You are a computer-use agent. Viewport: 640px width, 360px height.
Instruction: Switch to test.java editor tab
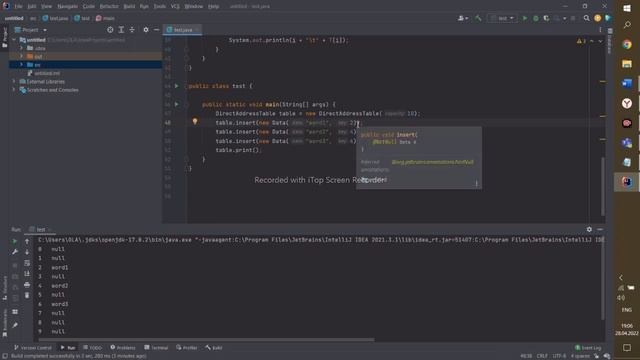click(182, 30)
